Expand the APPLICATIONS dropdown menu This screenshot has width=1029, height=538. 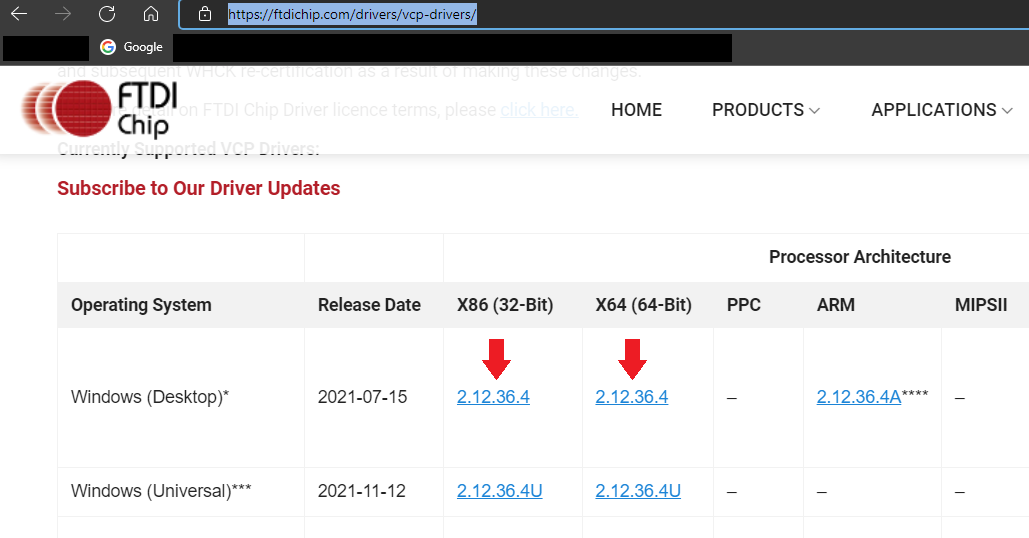[x=942, y=110]
